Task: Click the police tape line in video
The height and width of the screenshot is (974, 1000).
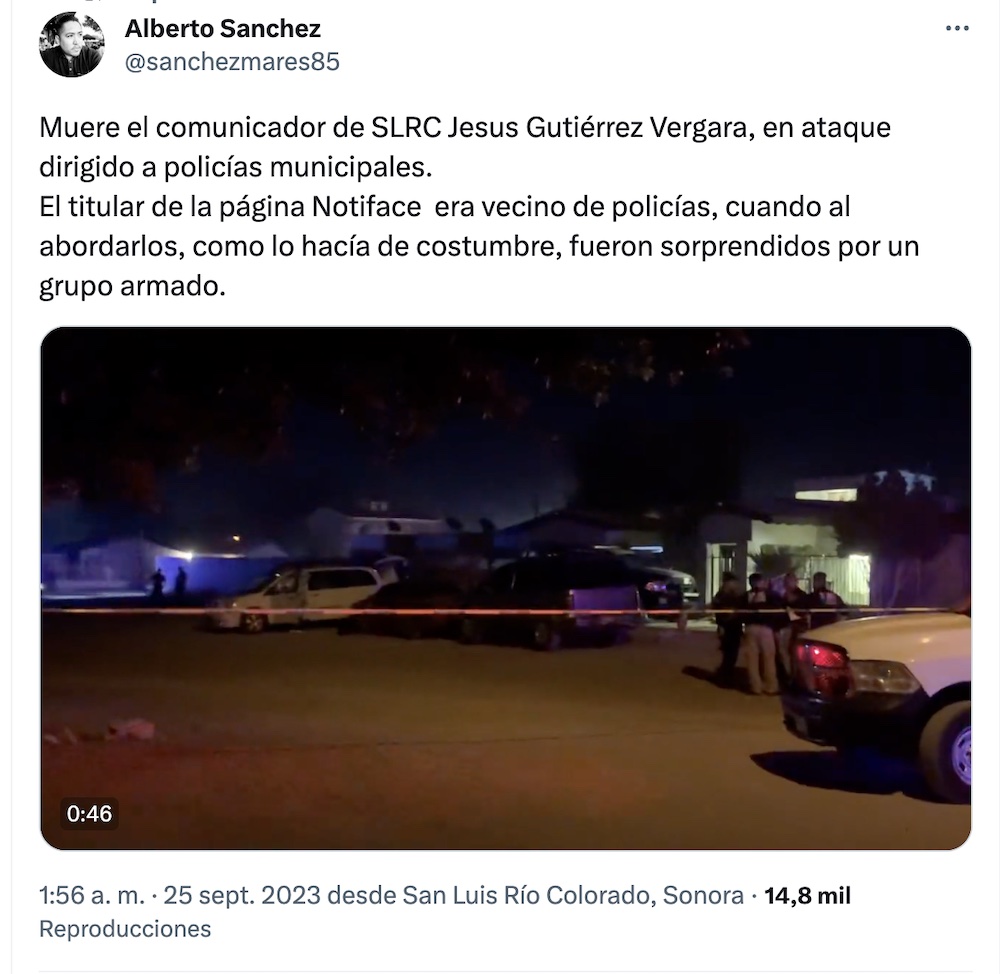Action: point(506,612)
